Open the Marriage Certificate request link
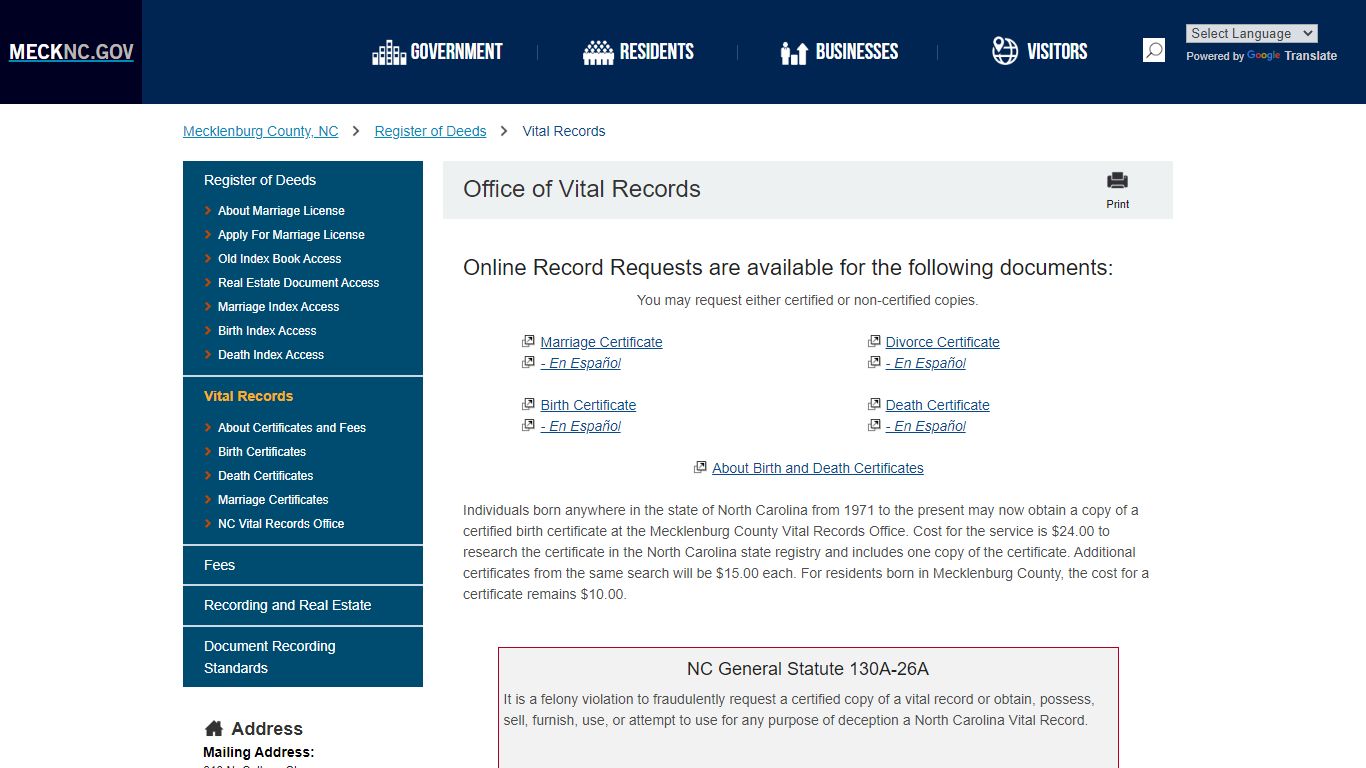Screen dimensions: 1366x768 [601, 342]
